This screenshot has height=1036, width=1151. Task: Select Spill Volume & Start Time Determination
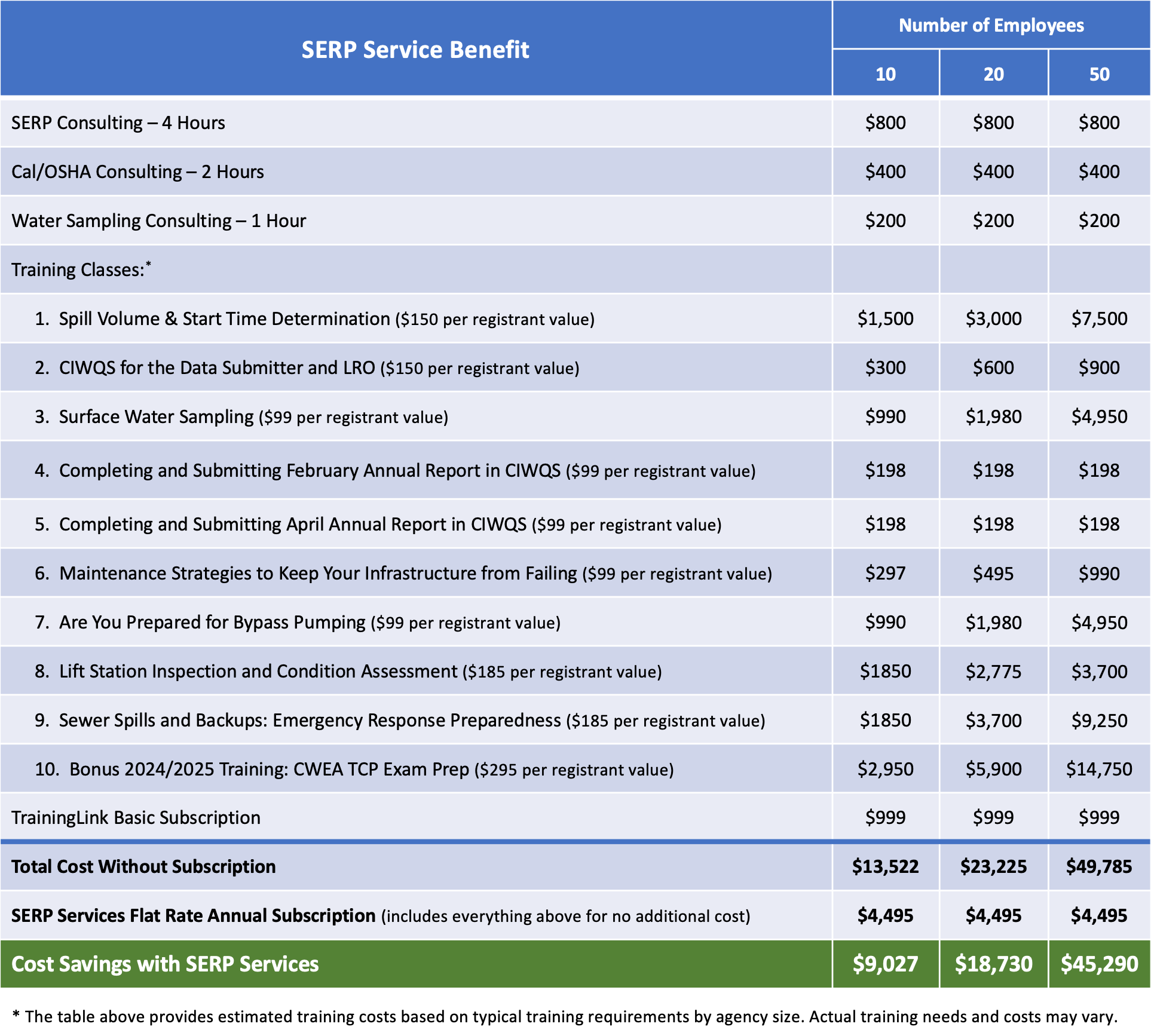tap(224, 318)
